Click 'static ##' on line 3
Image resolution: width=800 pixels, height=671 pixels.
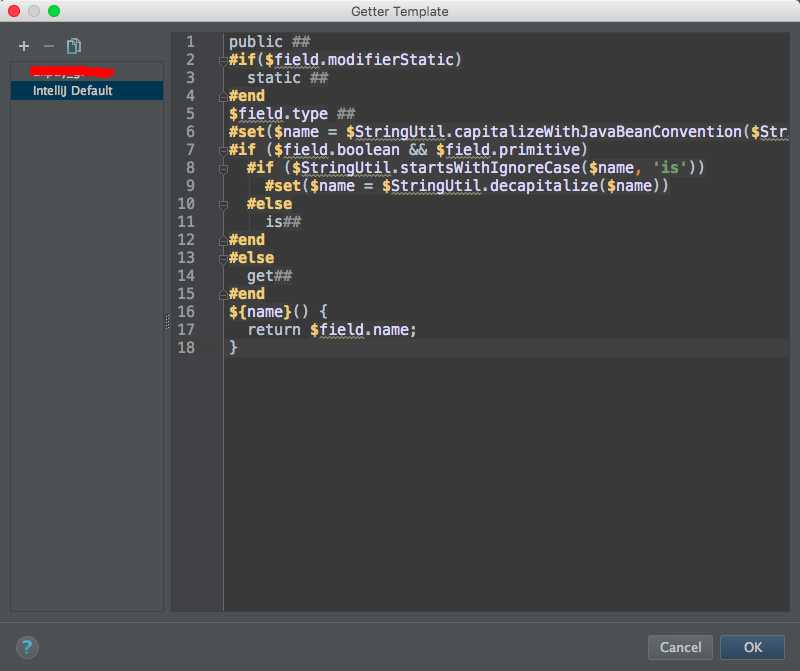[x=288, y=78]
